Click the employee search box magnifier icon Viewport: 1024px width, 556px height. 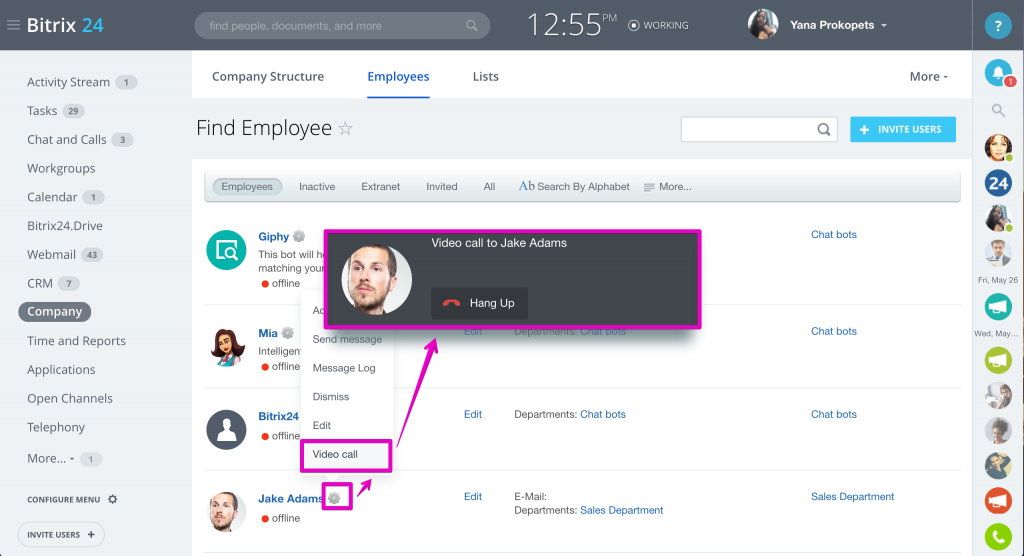[824, 129]
